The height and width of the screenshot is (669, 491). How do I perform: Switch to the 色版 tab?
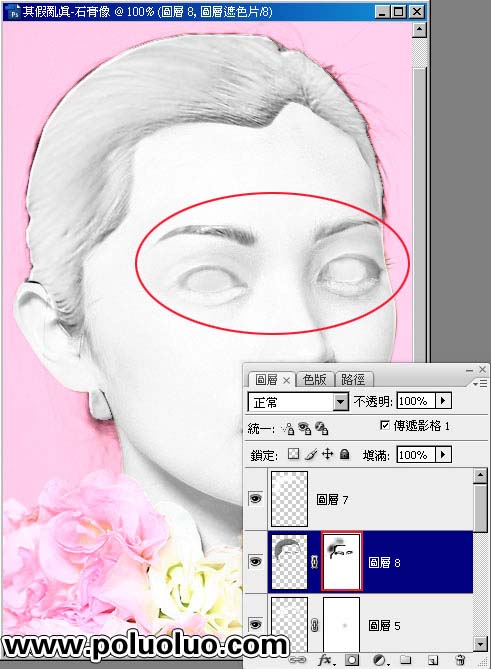[x=314, y=379]
